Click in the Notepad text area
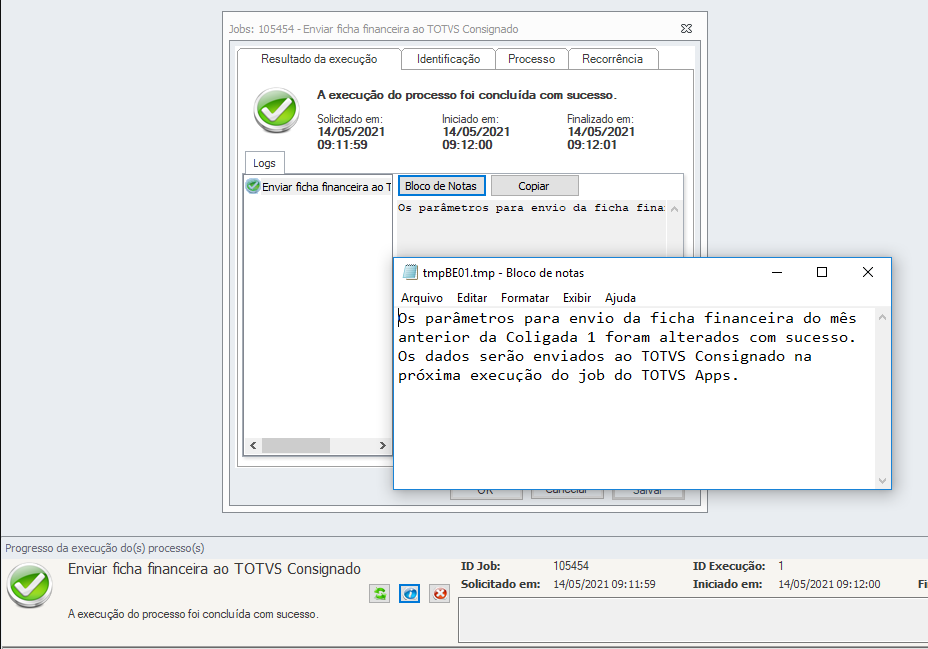The image size is (928, 649). [634, 398]
